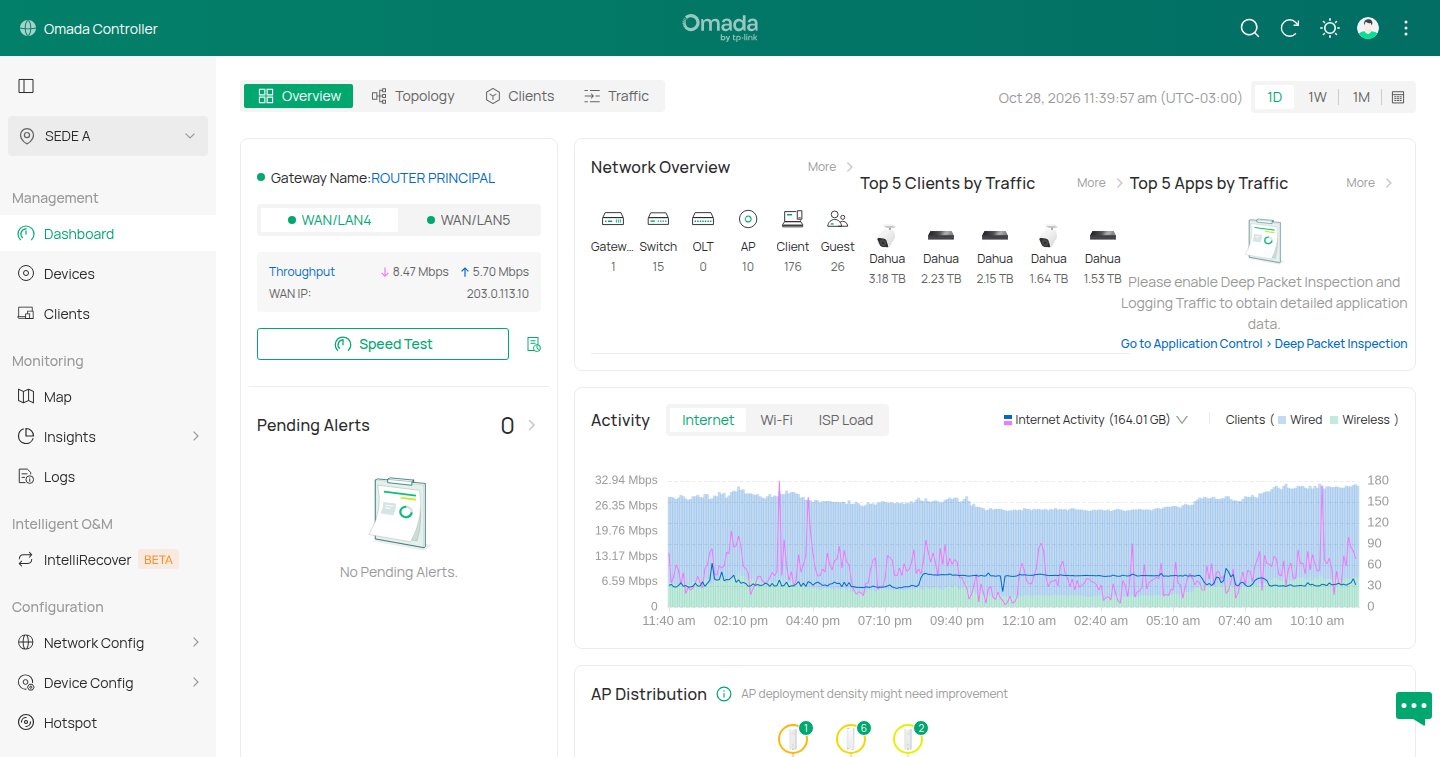Toggle Wireless clients legend
This screenshot has width=1440, height=757.
point(1360,420)
